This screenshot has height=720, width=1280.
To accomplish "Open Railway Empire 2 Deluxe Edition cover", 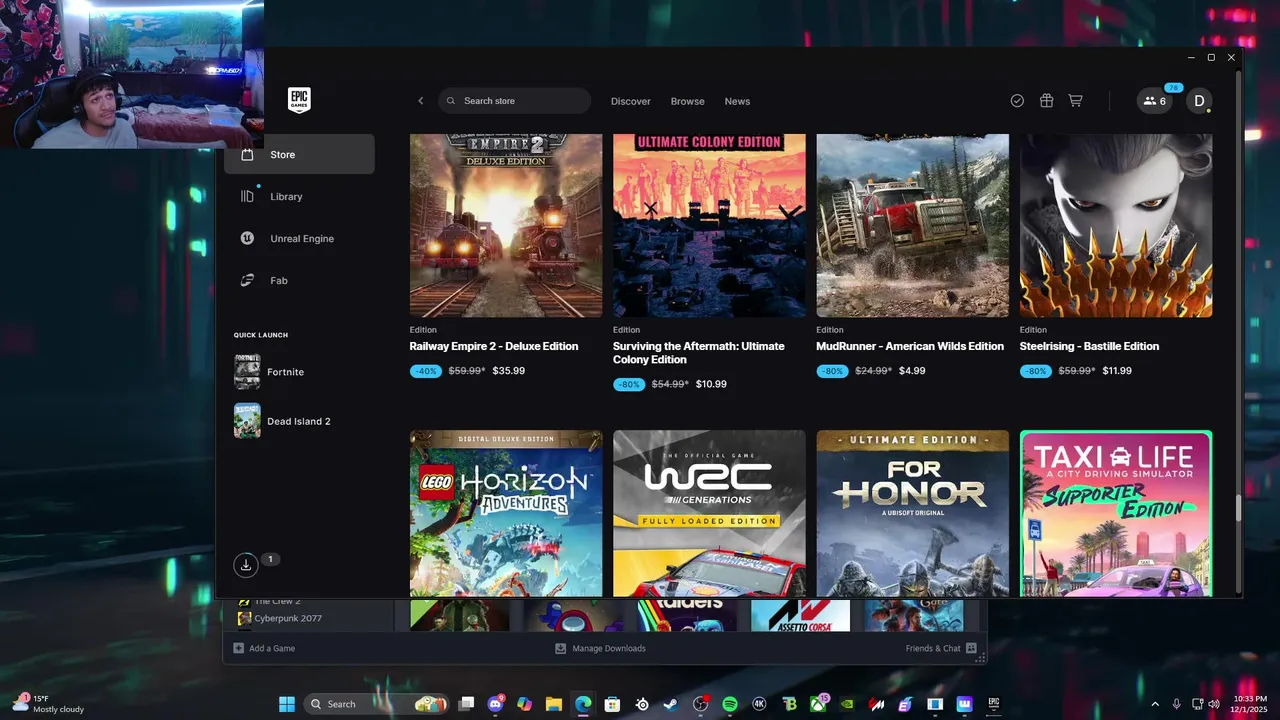I will (x=506, y=225).
